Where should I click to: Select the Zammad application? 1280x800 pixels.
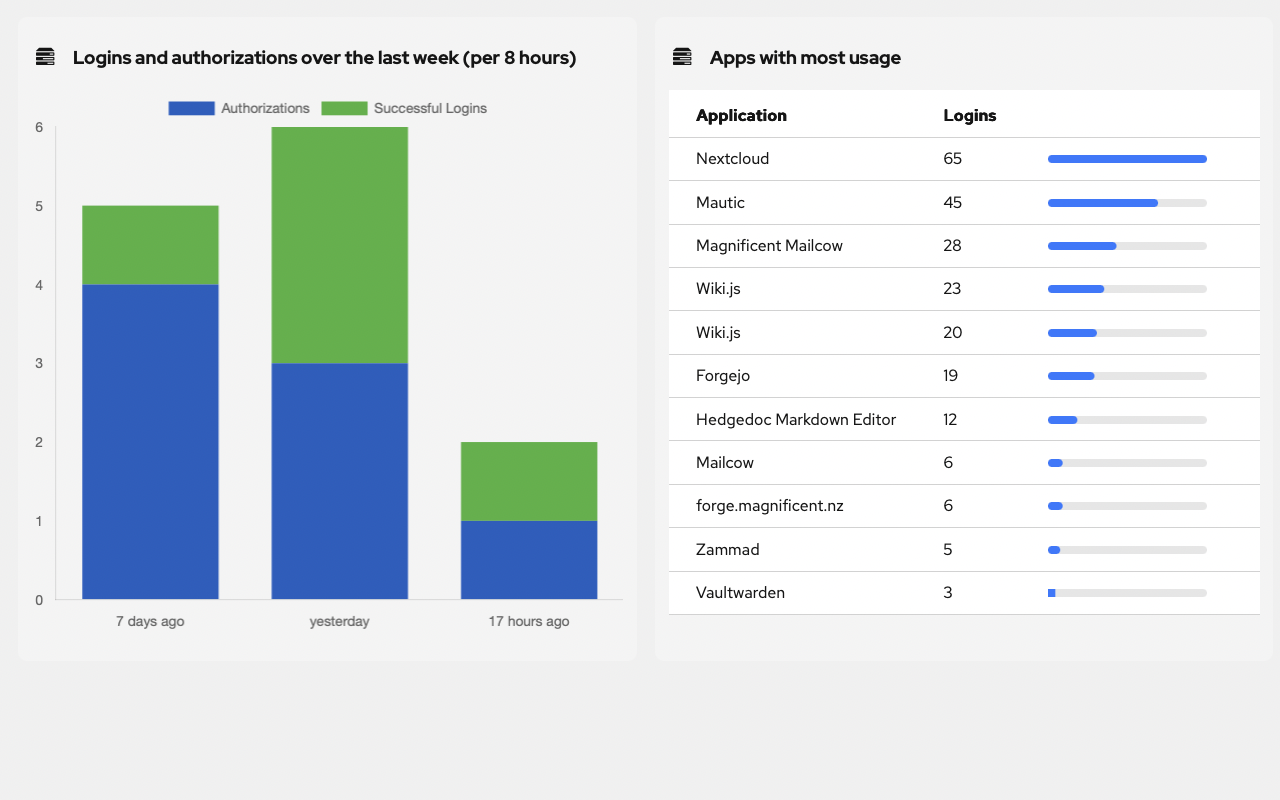point(964,550)
